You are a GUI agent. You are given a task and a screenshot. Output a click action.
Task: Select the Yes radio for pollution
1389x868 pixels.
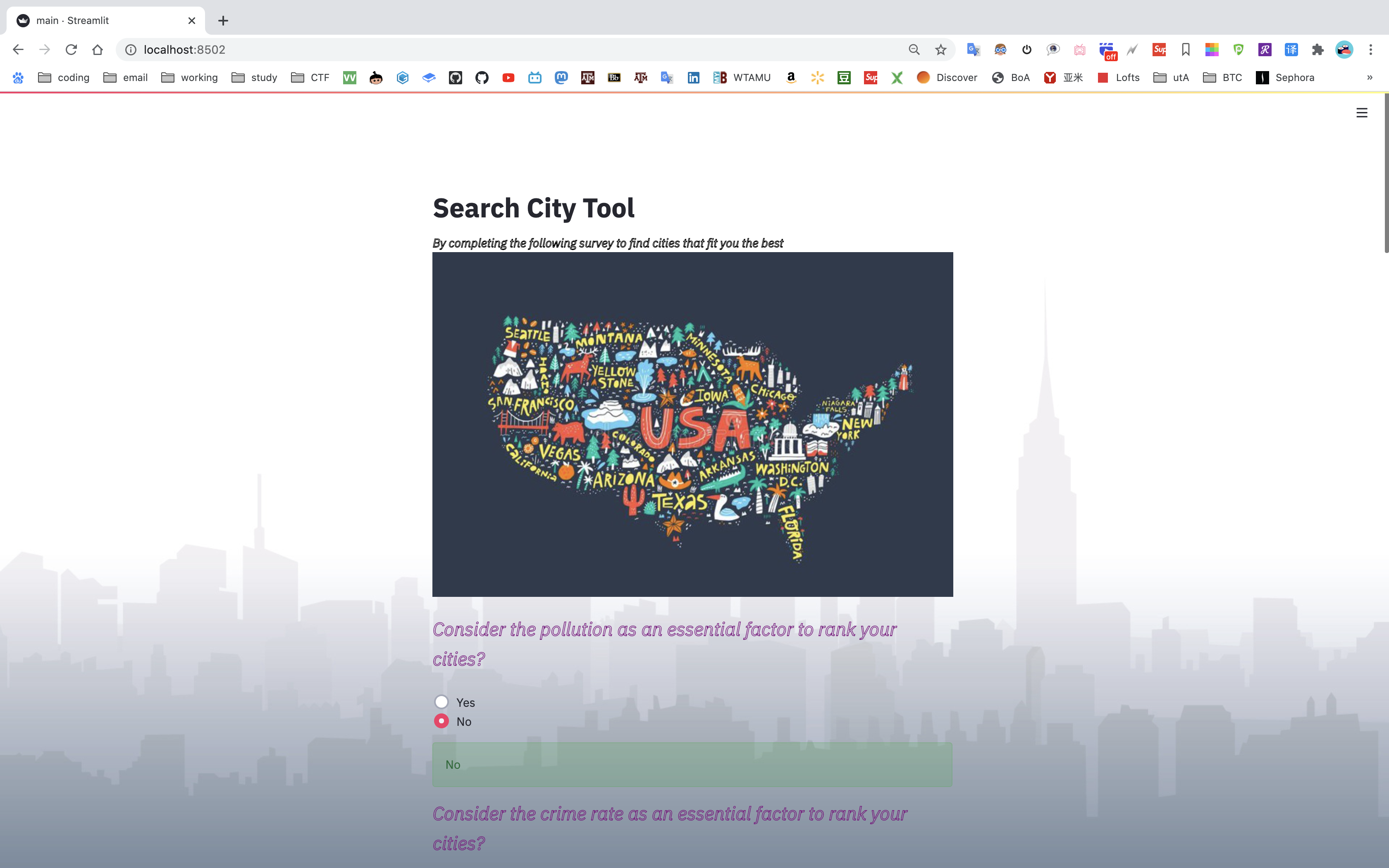click(x=442, y=701)
